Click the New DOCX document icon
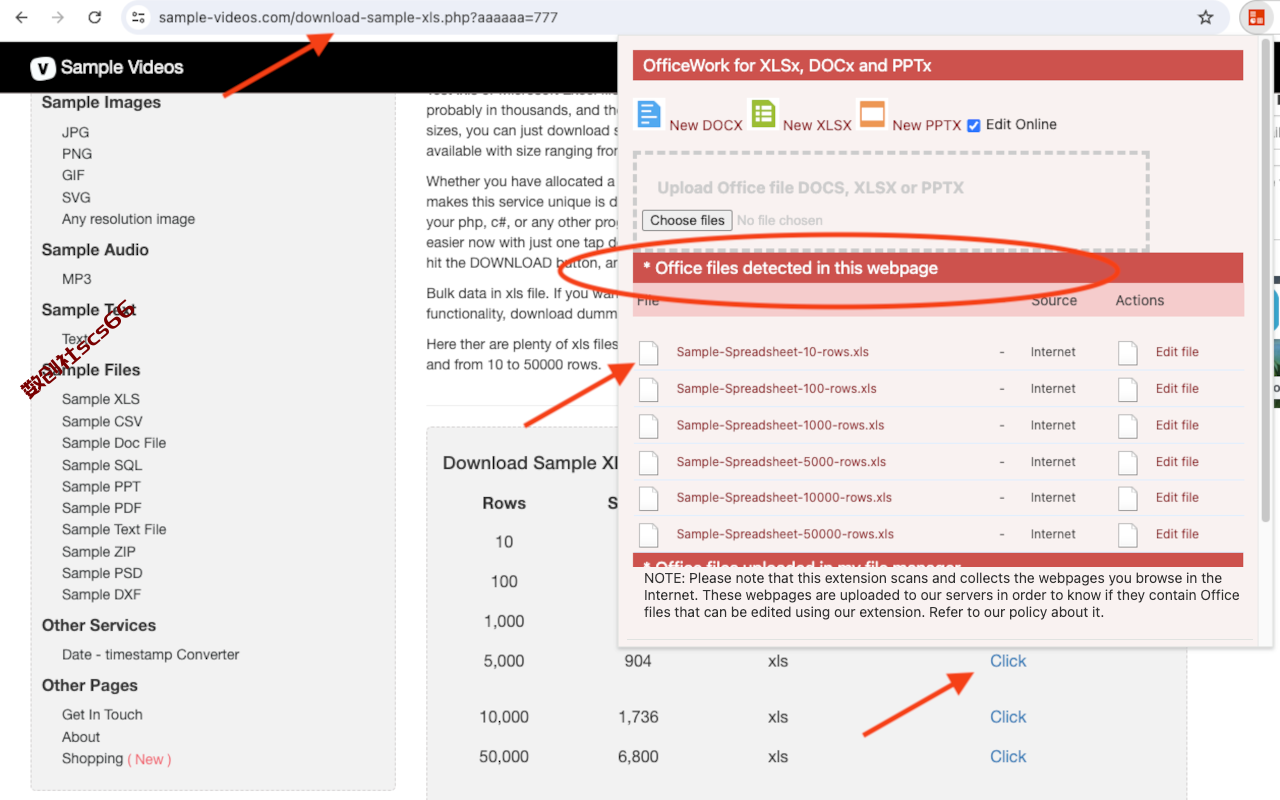The width and height of the screenshot is (1280, 800). click(649, 114)
